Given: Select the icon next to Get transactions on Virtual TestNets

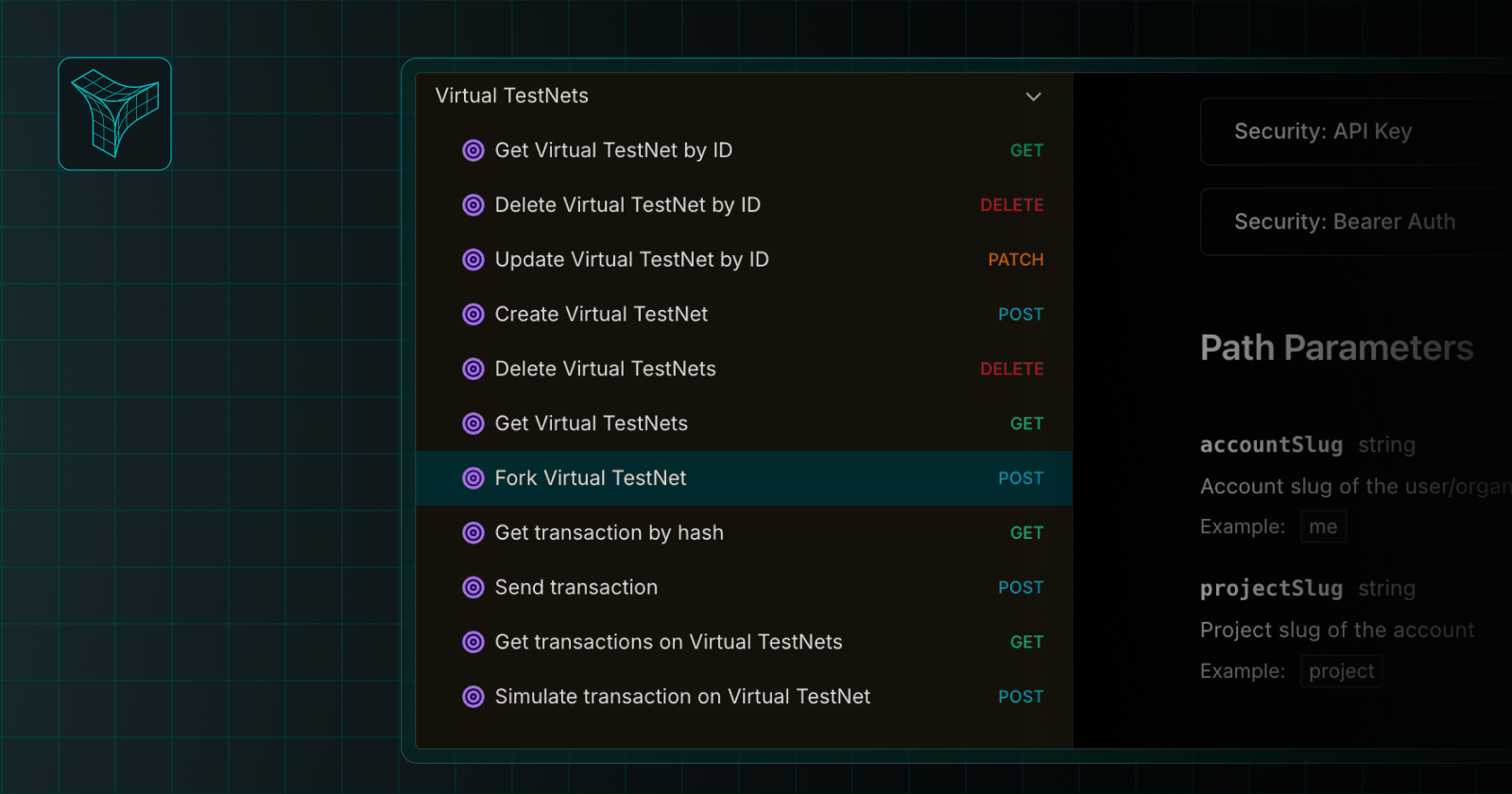Looking at the screenshot, I should 473,642.
